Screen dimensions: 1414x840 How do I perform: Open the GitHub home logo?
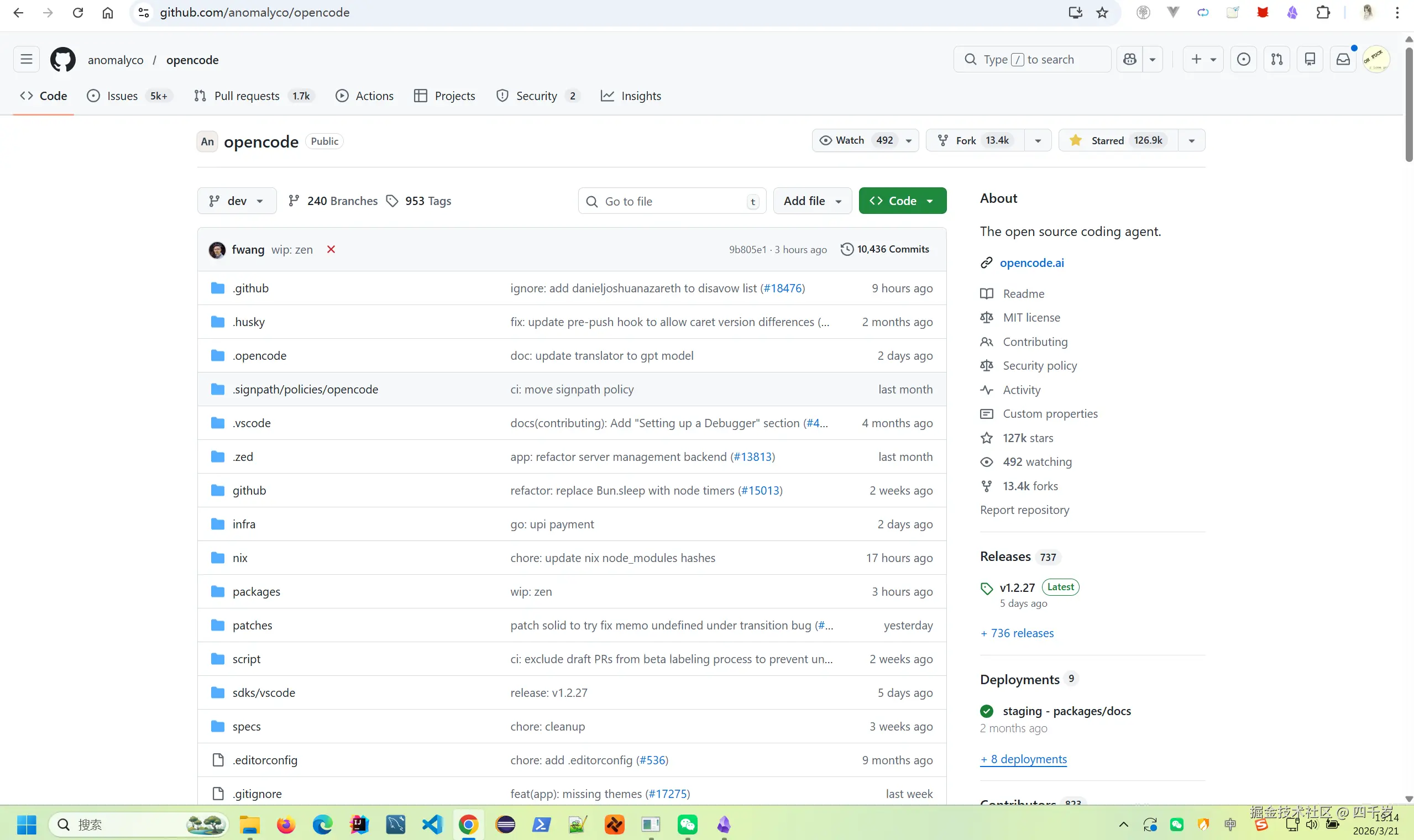point(62,59)
